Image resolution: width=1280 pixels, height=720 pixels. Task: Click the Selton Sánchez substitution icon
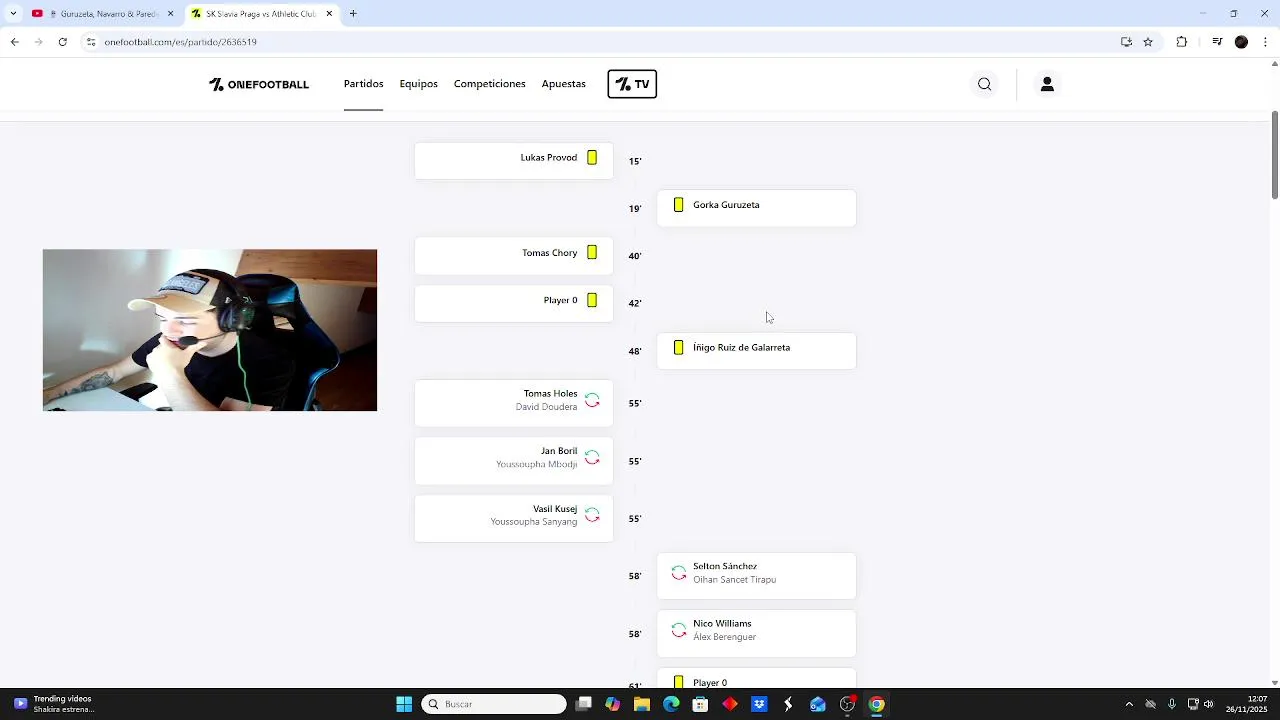[x=679, y=573]
